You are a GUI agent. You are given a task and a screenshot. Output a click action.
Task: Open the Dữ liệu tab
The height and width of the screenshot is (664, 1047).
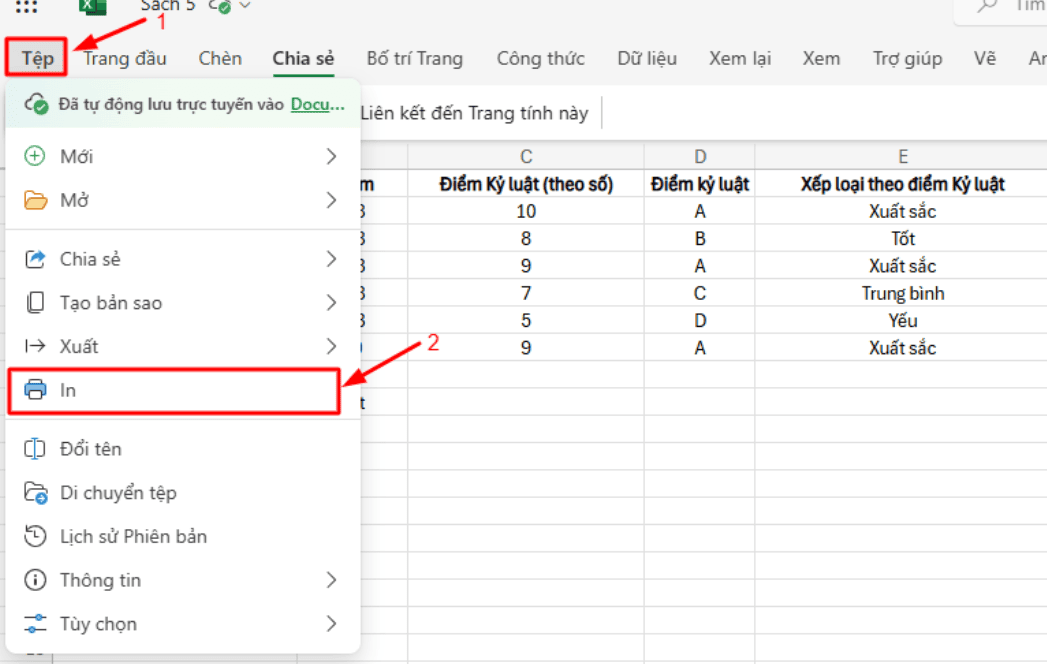coord(647,59)
